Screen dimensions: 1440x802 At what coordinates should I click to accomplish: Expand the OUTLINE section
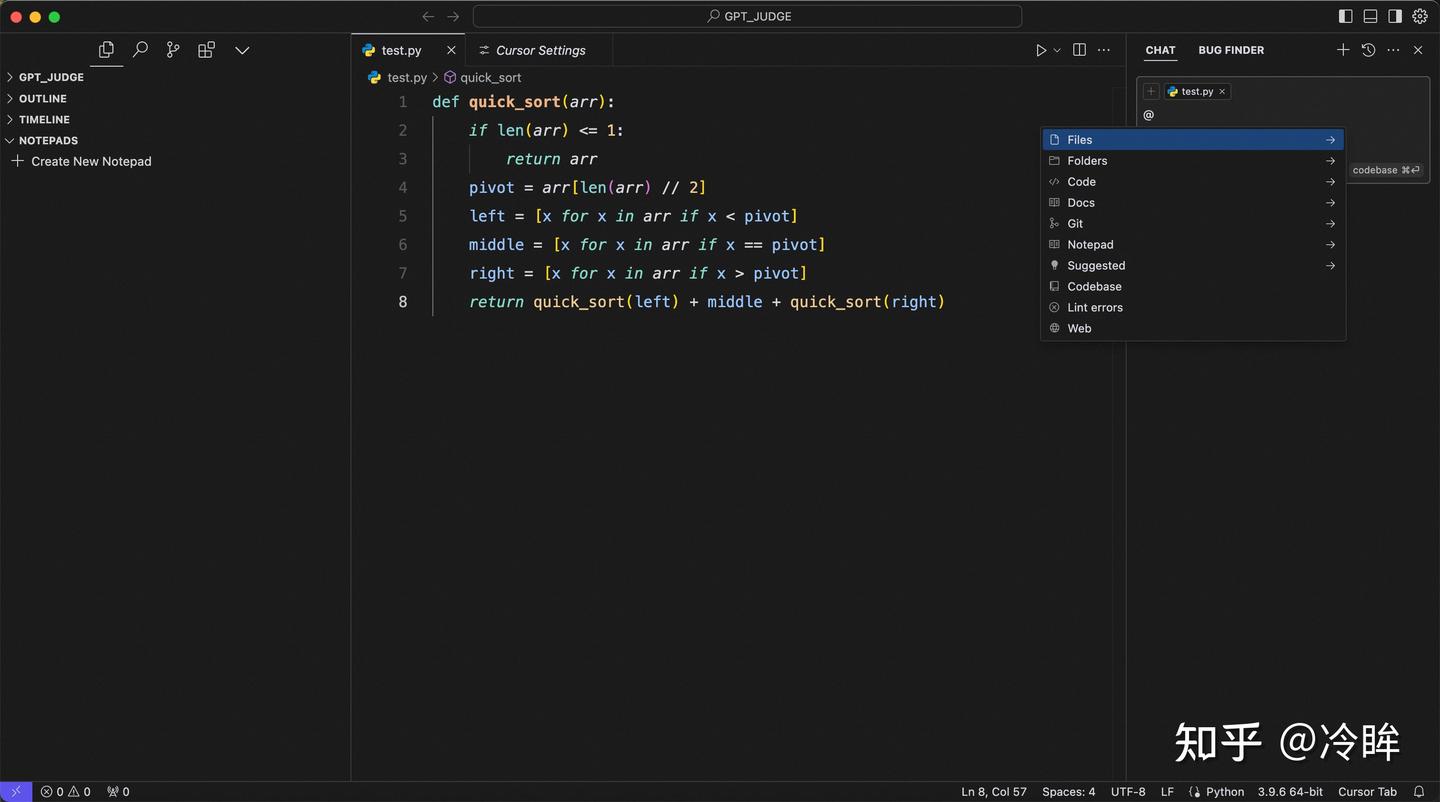[x=42, y=98]
